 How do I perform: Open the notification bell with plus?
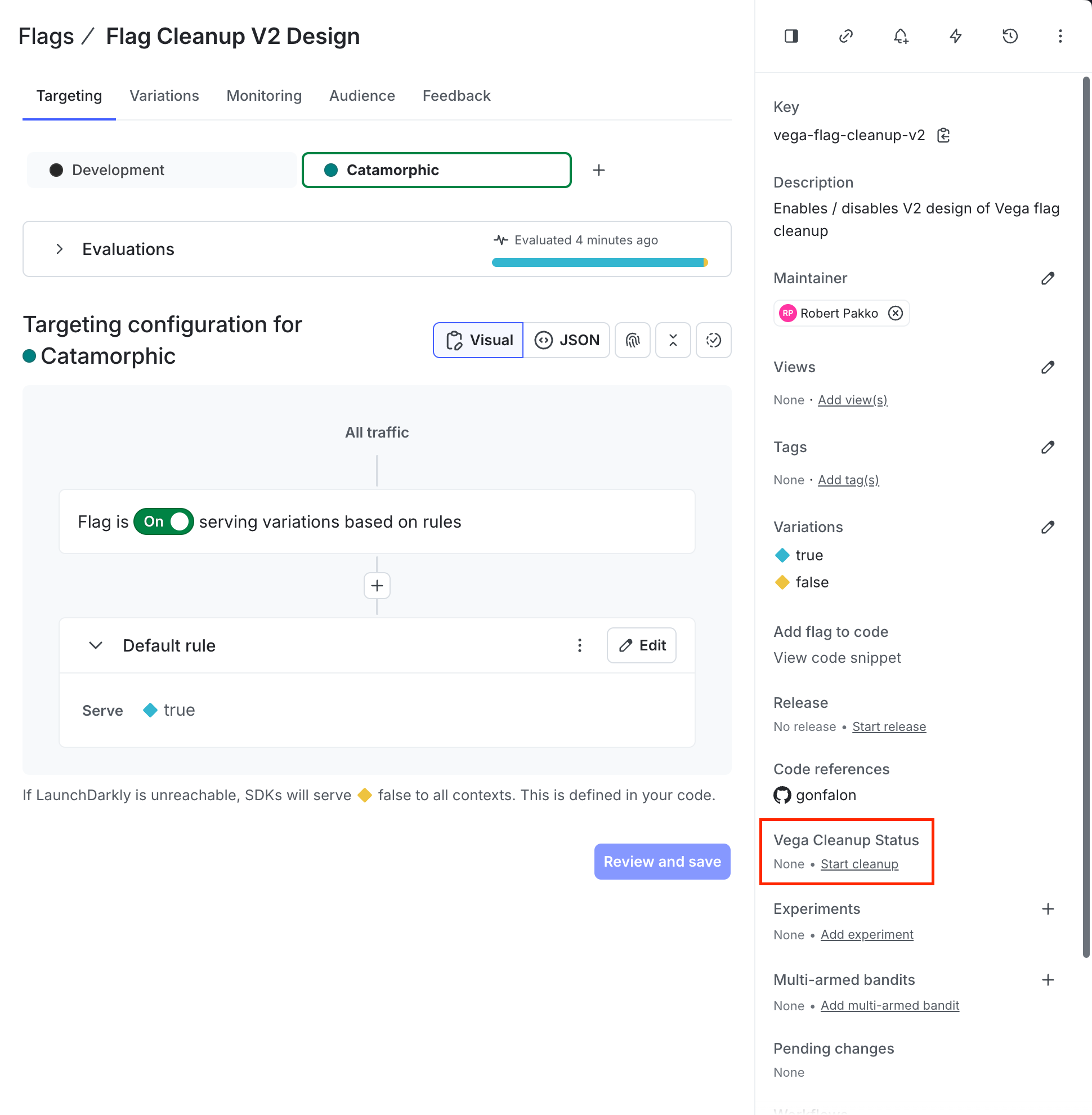(x=901, y=36)
